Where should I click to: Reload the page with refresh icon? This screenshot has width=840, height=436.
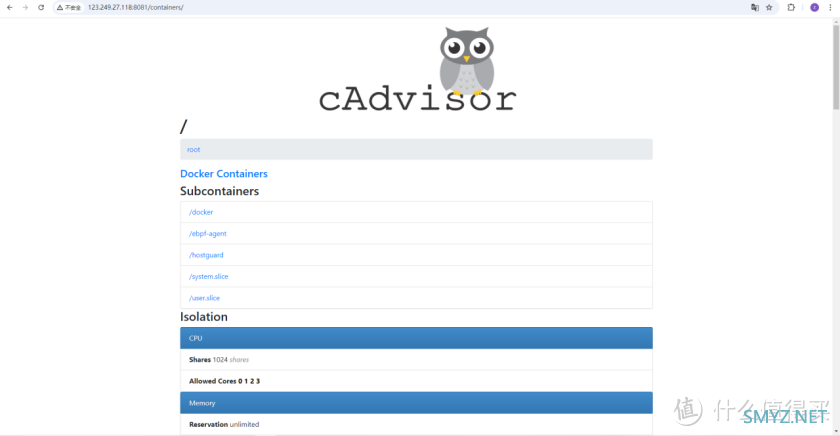[41, 7]
